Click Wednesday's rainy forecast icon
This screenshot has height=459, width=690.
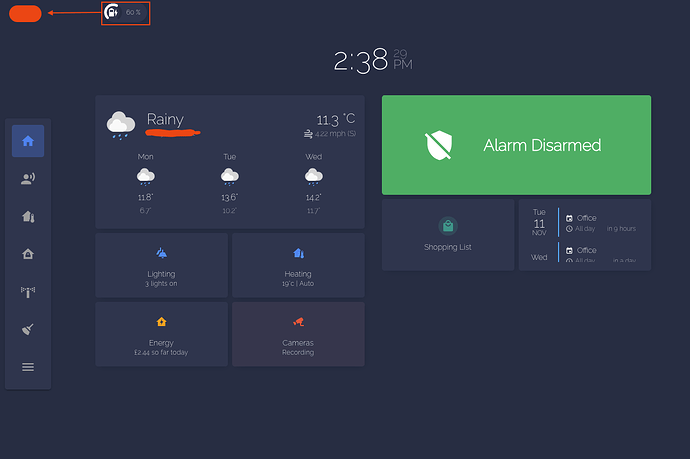(x=314, y=176)
